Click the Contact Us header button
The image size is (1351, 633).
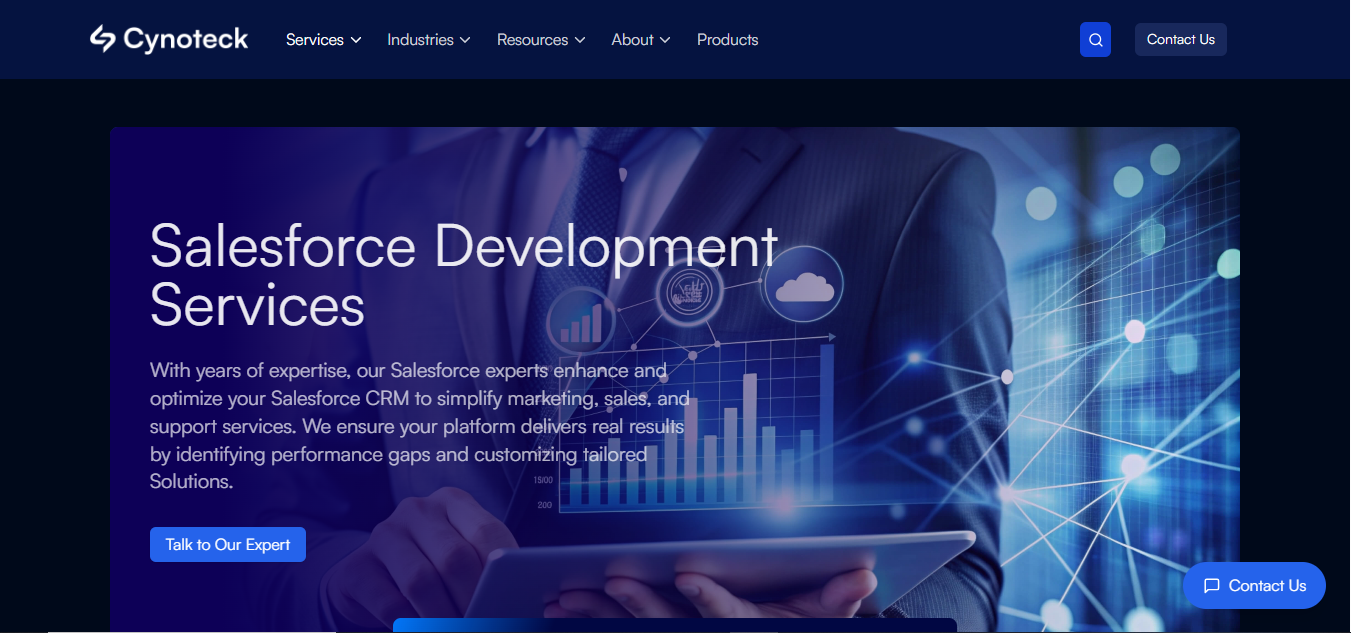[x=1180, y=40]
